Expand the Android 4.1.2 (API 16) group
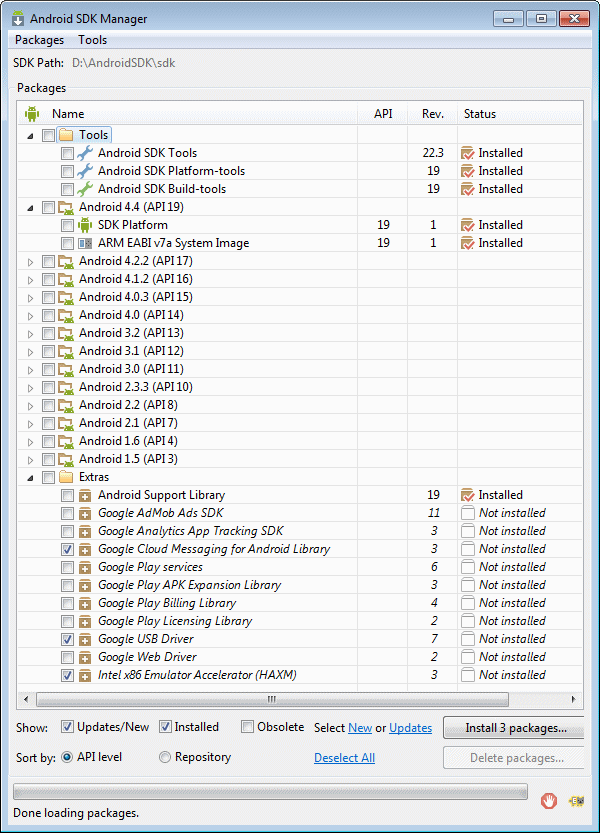 [x=30, y=280]
